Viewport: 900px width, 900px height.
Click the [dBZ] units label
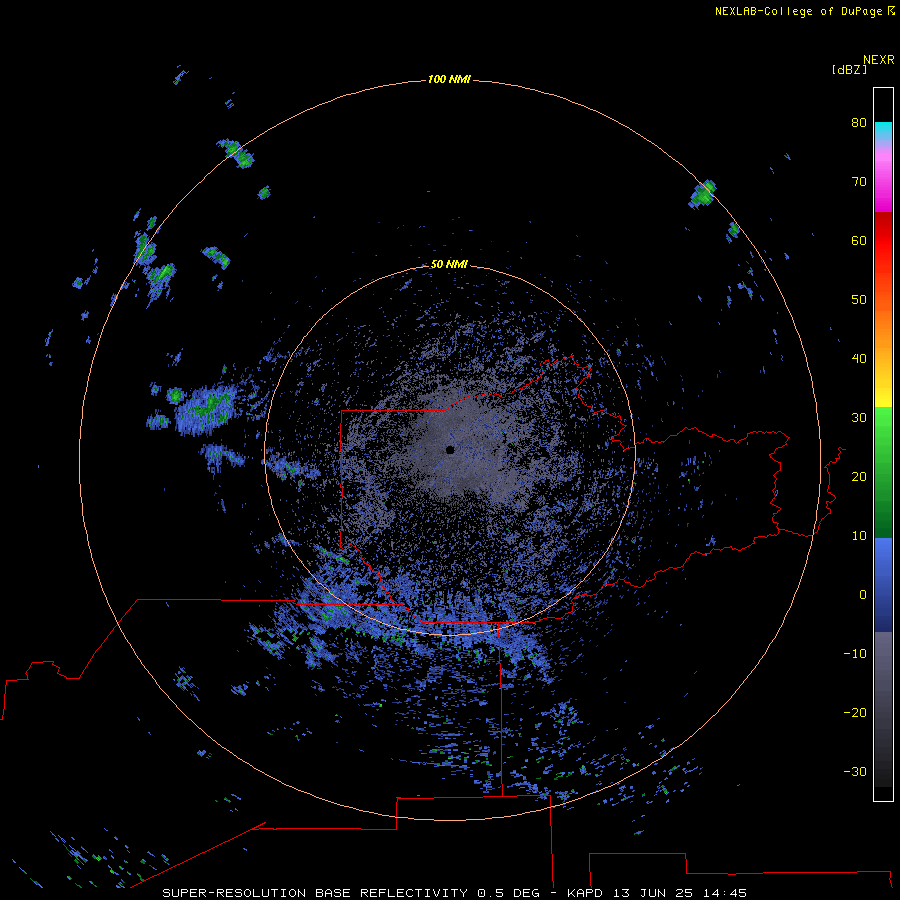(x=849, y=70)
